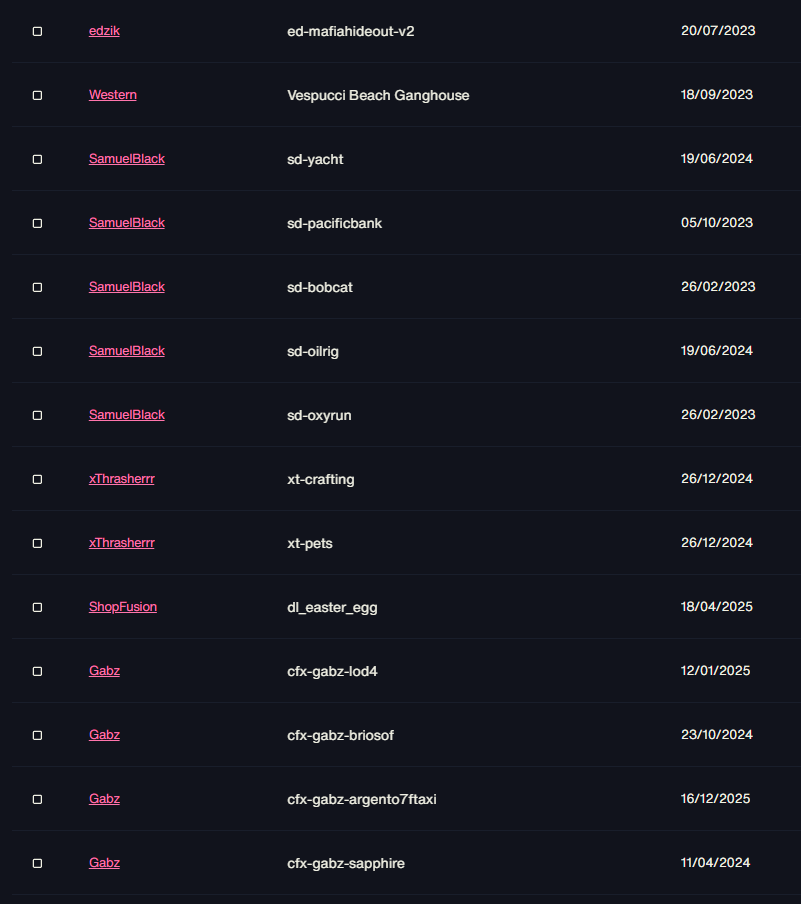Click the xt-crafting asset name
The width and height of the screenshot is (801, 904).
[x=321, y=479]
